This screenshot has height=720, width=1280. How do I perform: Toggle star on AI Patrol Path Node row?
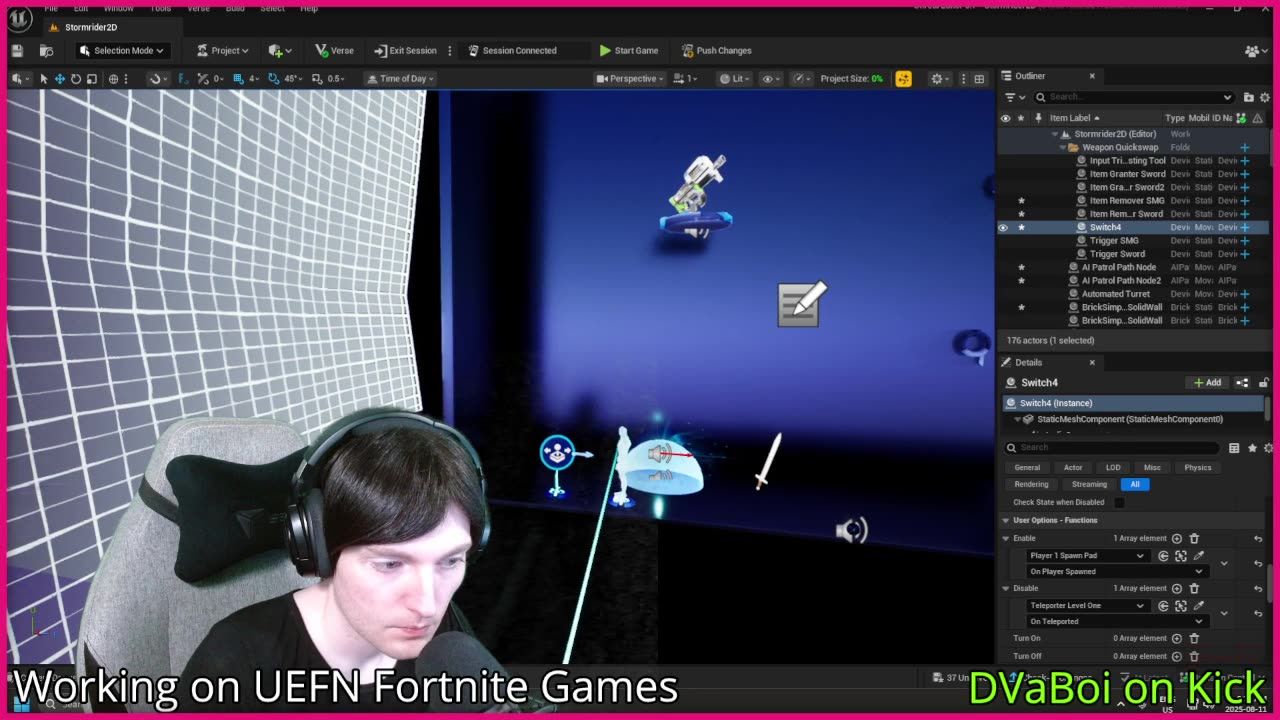coord(1021,267)
